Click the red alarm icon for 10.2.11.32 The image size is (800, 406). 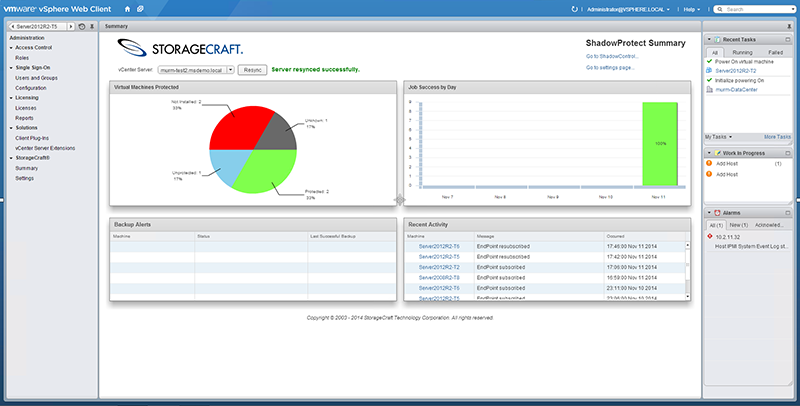(x=710, y=237)
